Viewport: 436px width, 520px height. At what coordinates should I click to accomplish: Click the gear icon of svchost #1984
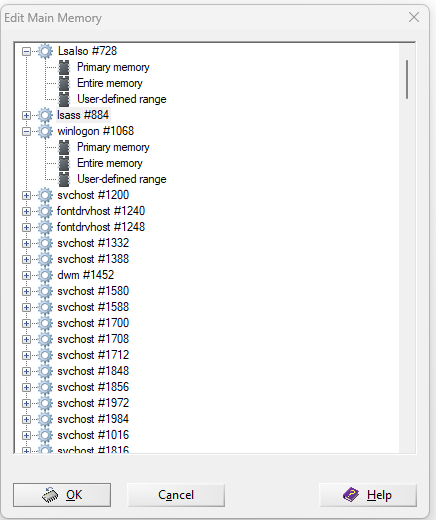45,419
